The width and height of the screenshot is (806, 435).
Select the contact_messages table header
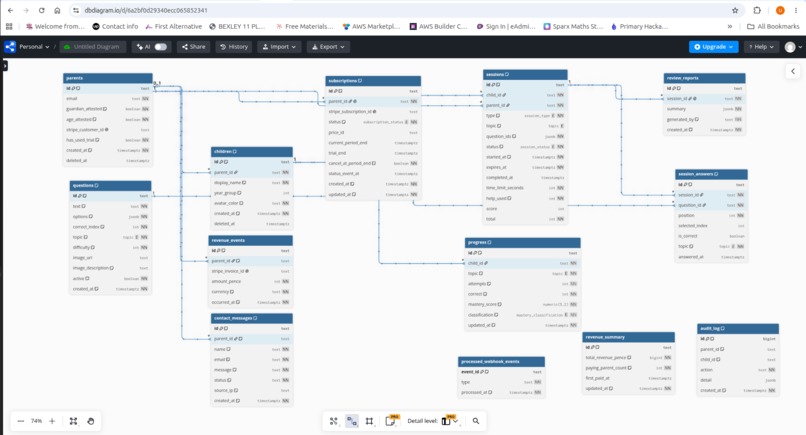252,318
